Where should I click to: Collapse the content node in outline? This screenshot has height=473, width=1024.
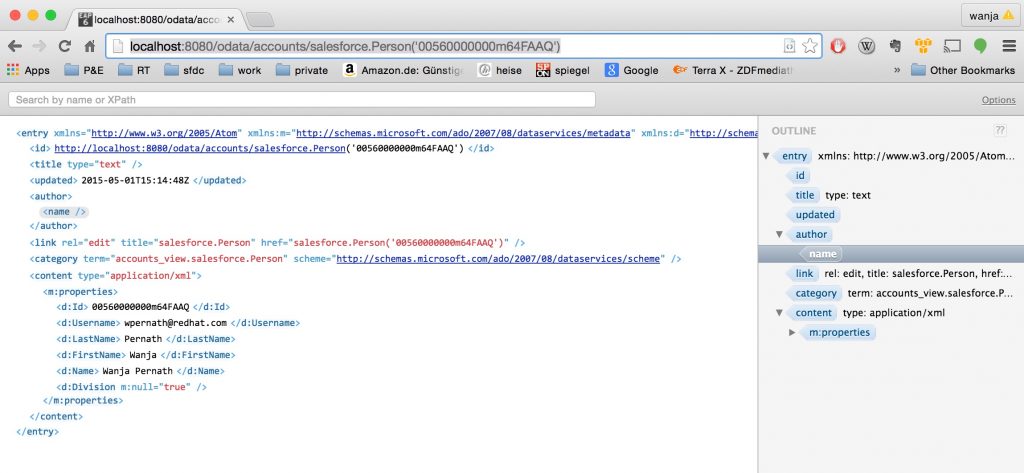pos(778,312)
